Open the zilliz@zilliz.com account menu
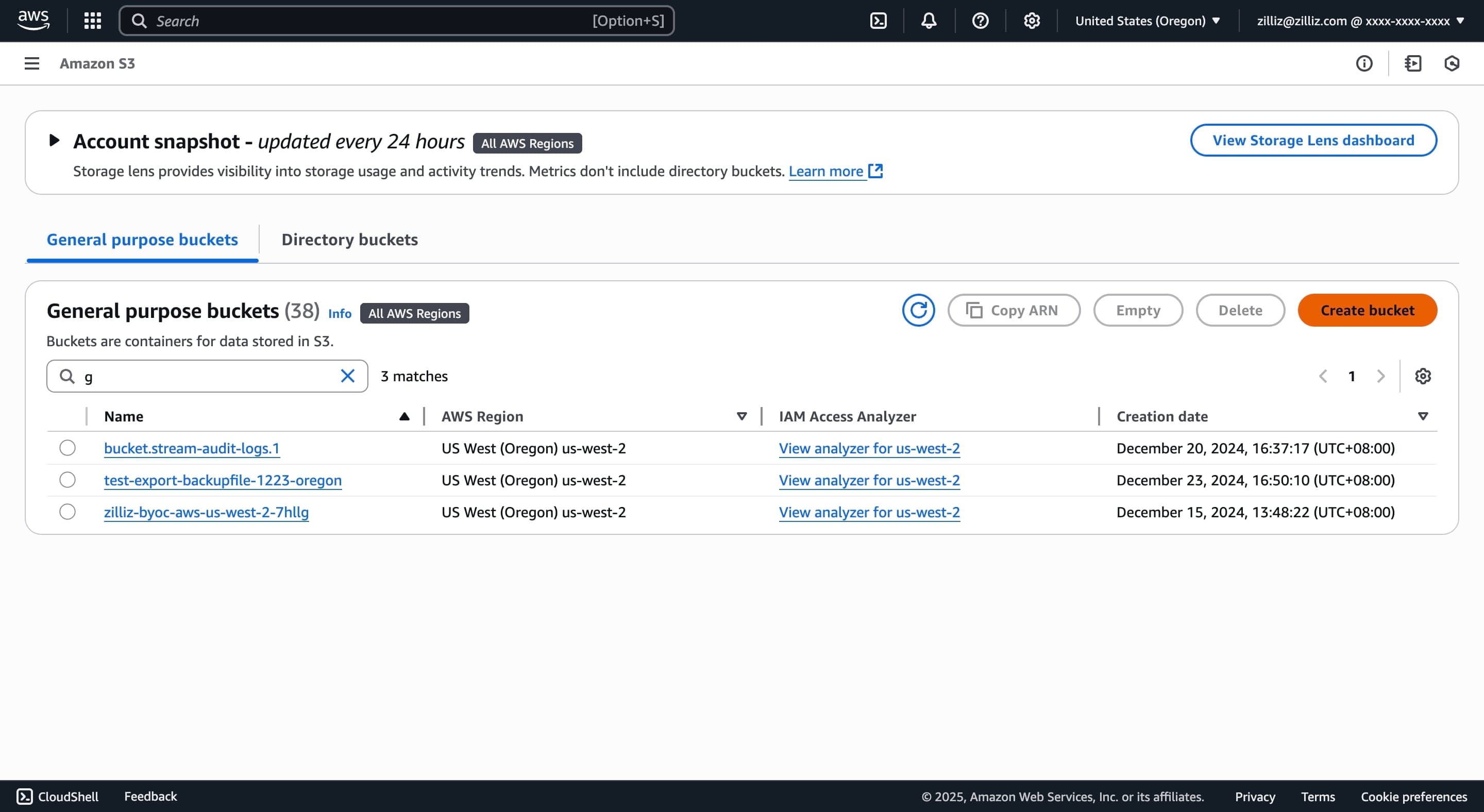The image size is (1484, 812). click(x=1360, y=21)
